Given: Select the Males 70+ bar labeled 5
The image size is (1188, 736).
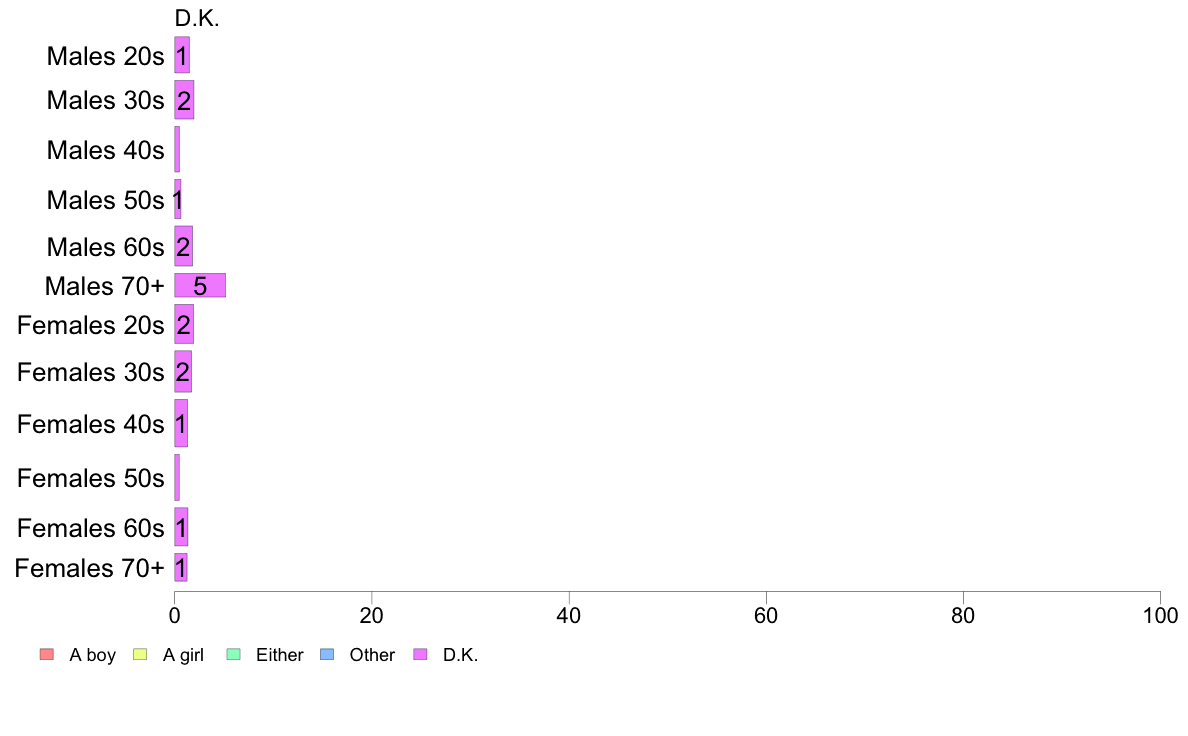Looking at the screenshot, I should [x=200, y=286].
